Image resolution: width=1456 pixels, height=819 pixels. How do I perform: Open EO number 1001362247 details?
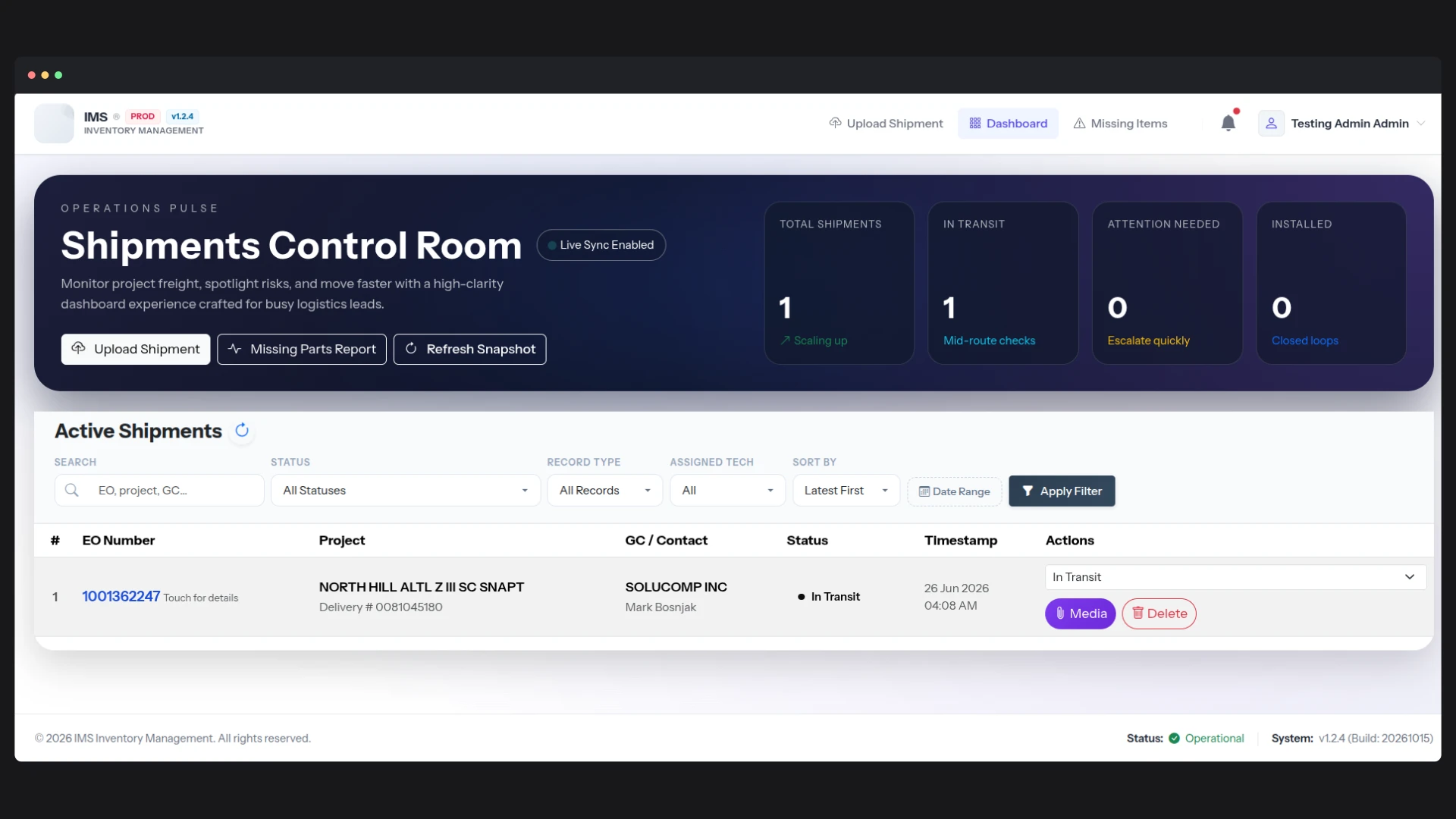tap(121, 596)
